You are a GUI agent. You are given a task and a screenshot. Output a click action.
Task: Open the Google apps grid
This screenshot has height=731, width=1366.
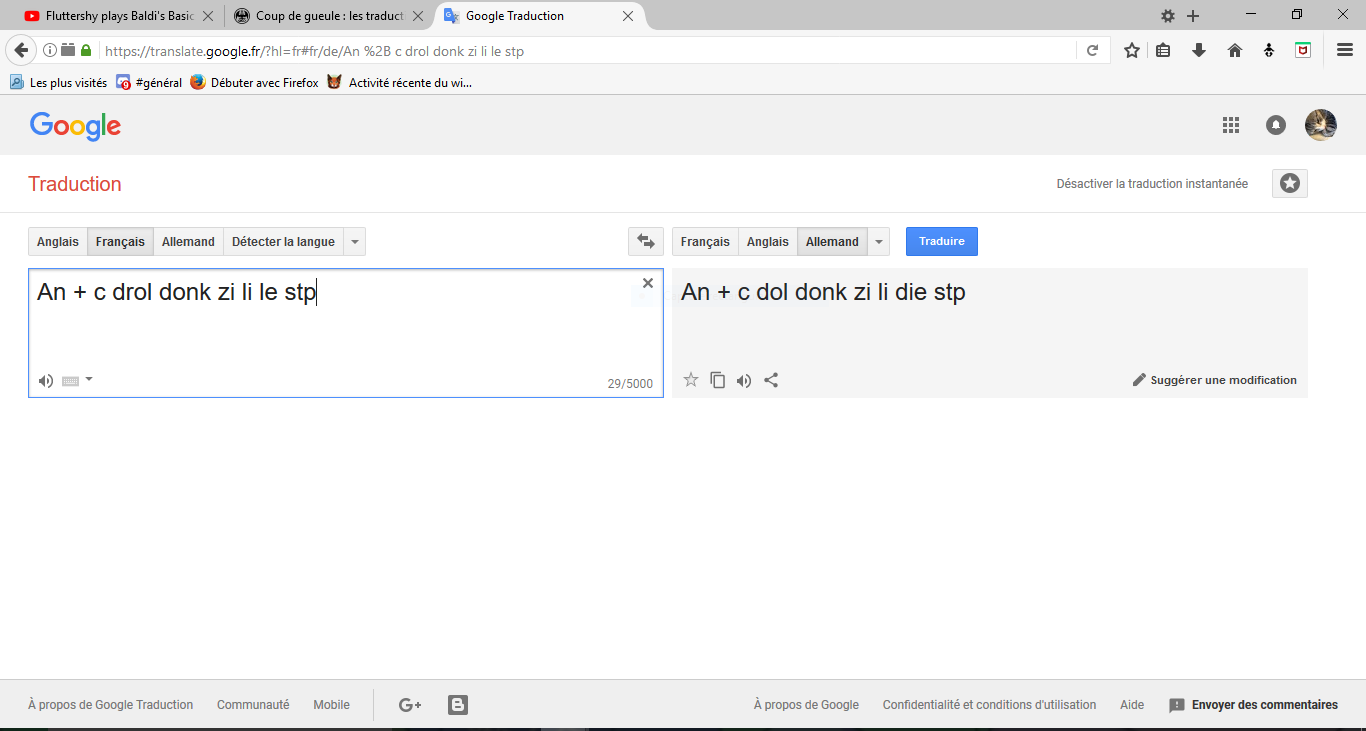[1231, 125]
